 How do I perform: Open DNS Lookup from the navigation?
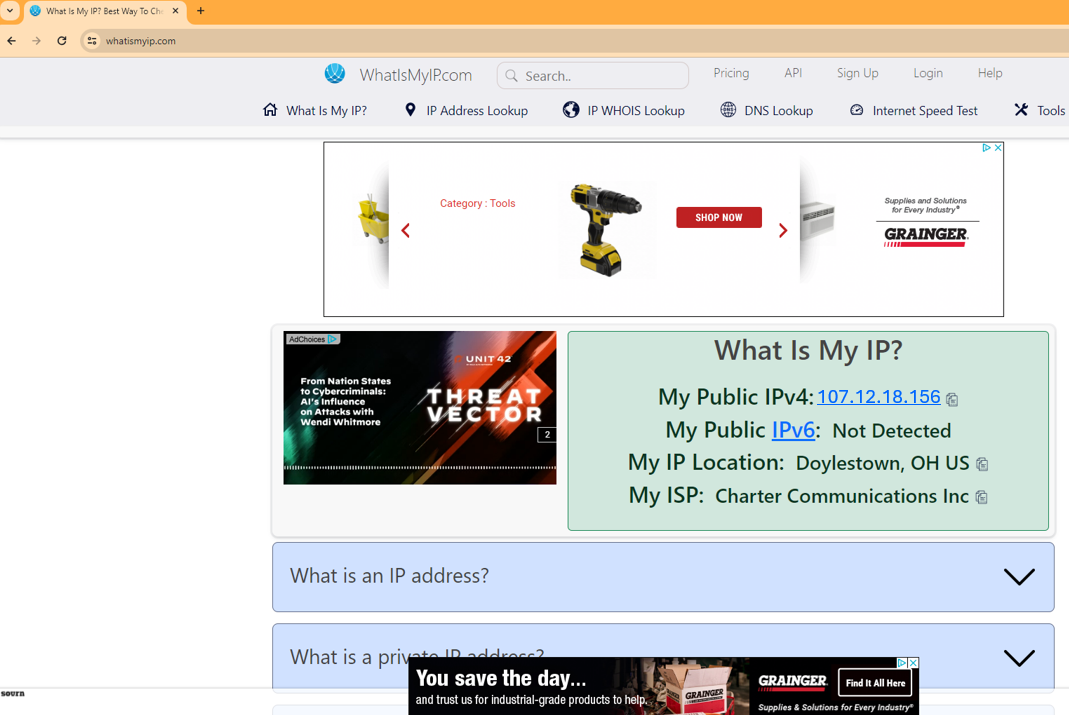(x=779, y=110)
